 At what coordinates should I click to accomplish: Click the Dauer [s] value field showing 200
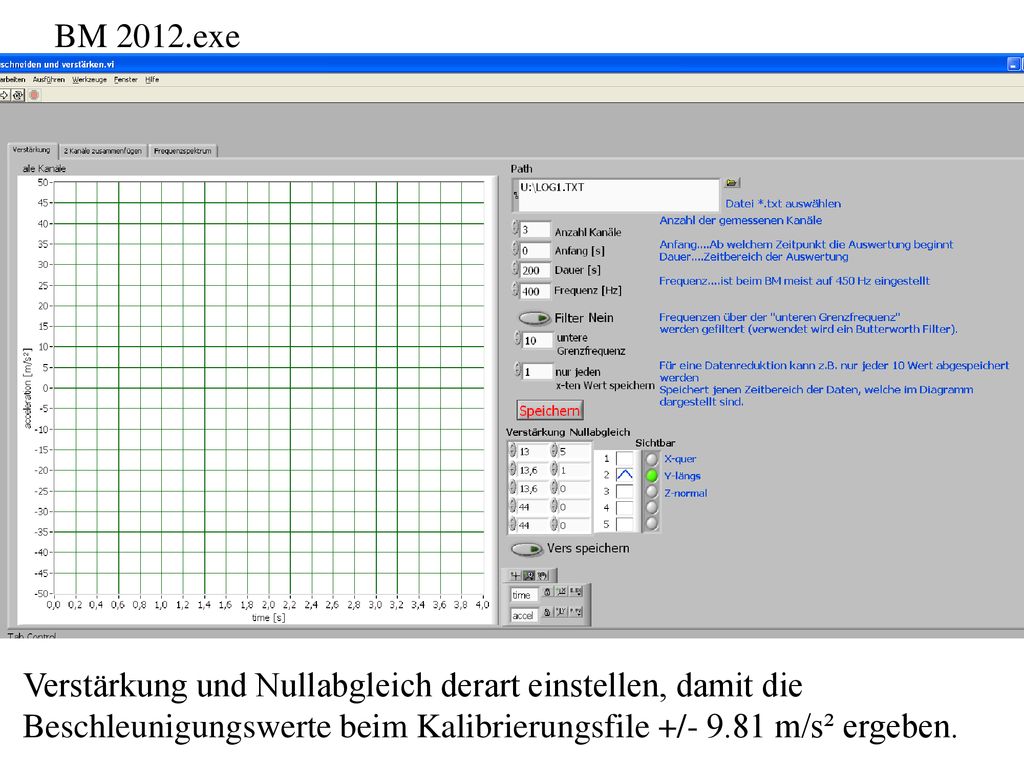[x=535, y=270]
